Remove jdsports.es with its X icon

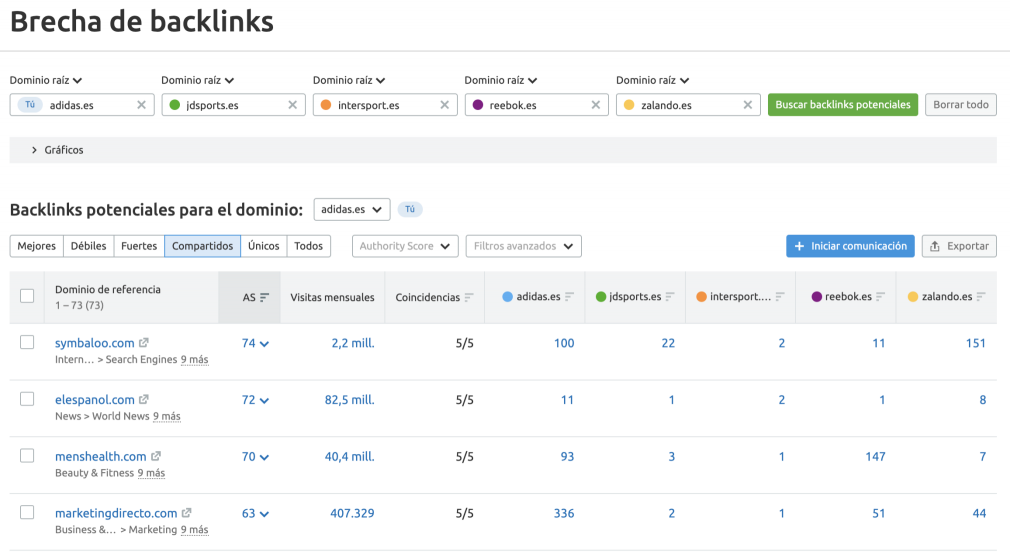(x=292, y=105)
